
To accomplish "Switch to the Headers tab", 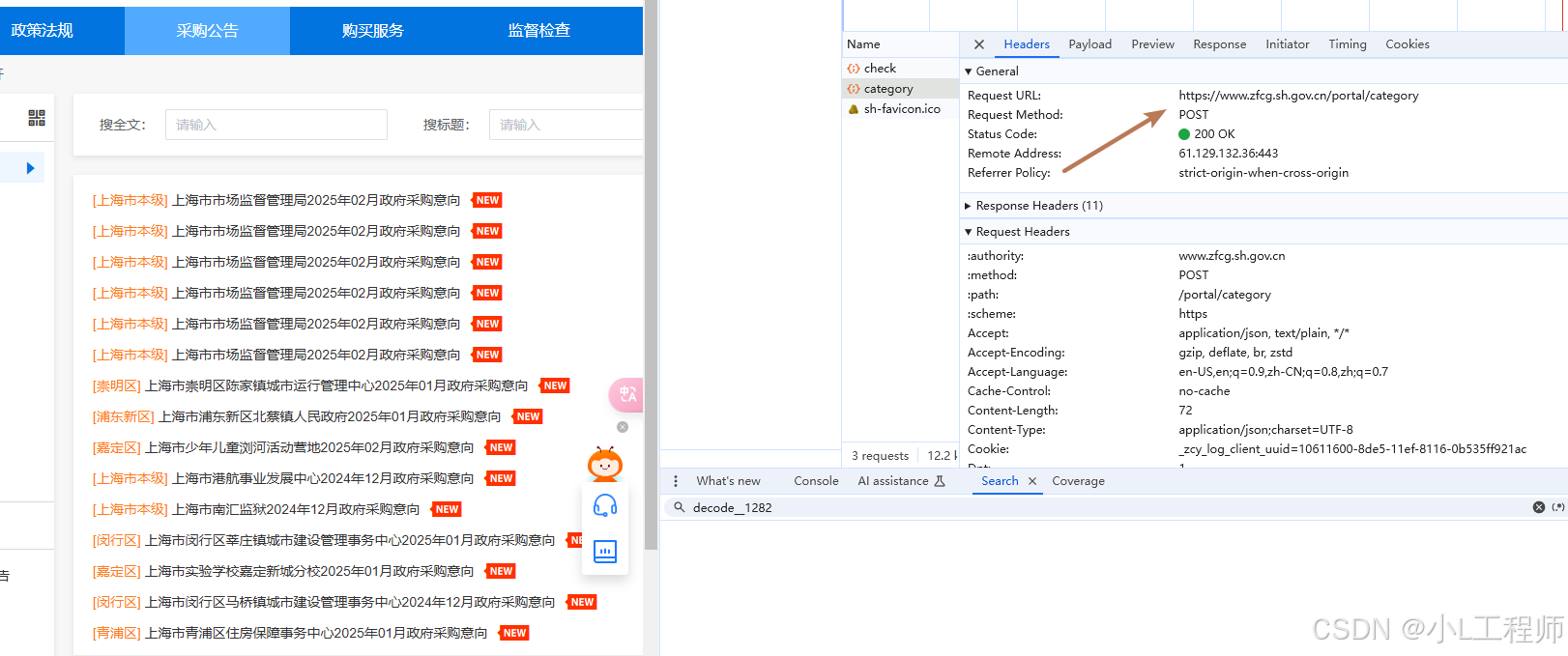I will point(1027,44).
